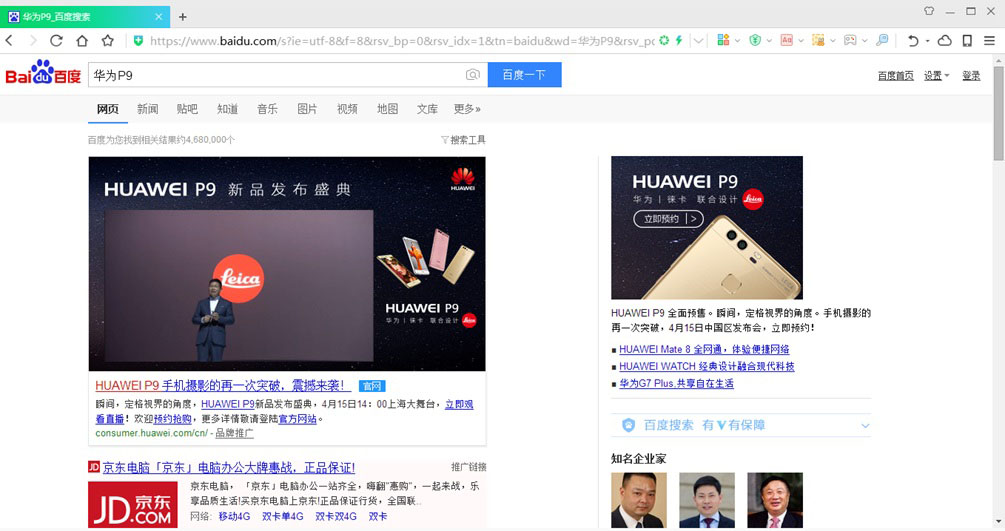Image resolution: width=1005 pixels, height=531 pixels.
Task: Expand the Aa translate extension dropdown arrow
Action: [801, 40]
